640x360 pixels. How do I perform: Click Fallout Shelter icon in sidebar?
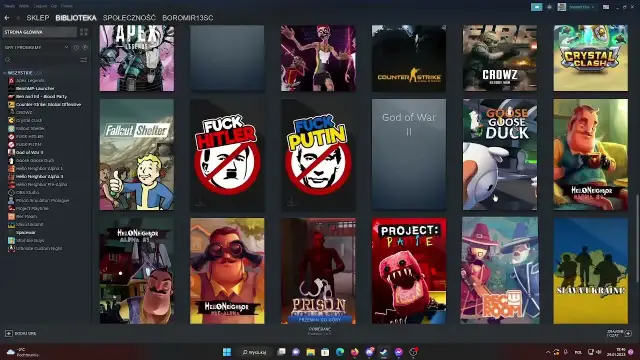tap(11, 128)
